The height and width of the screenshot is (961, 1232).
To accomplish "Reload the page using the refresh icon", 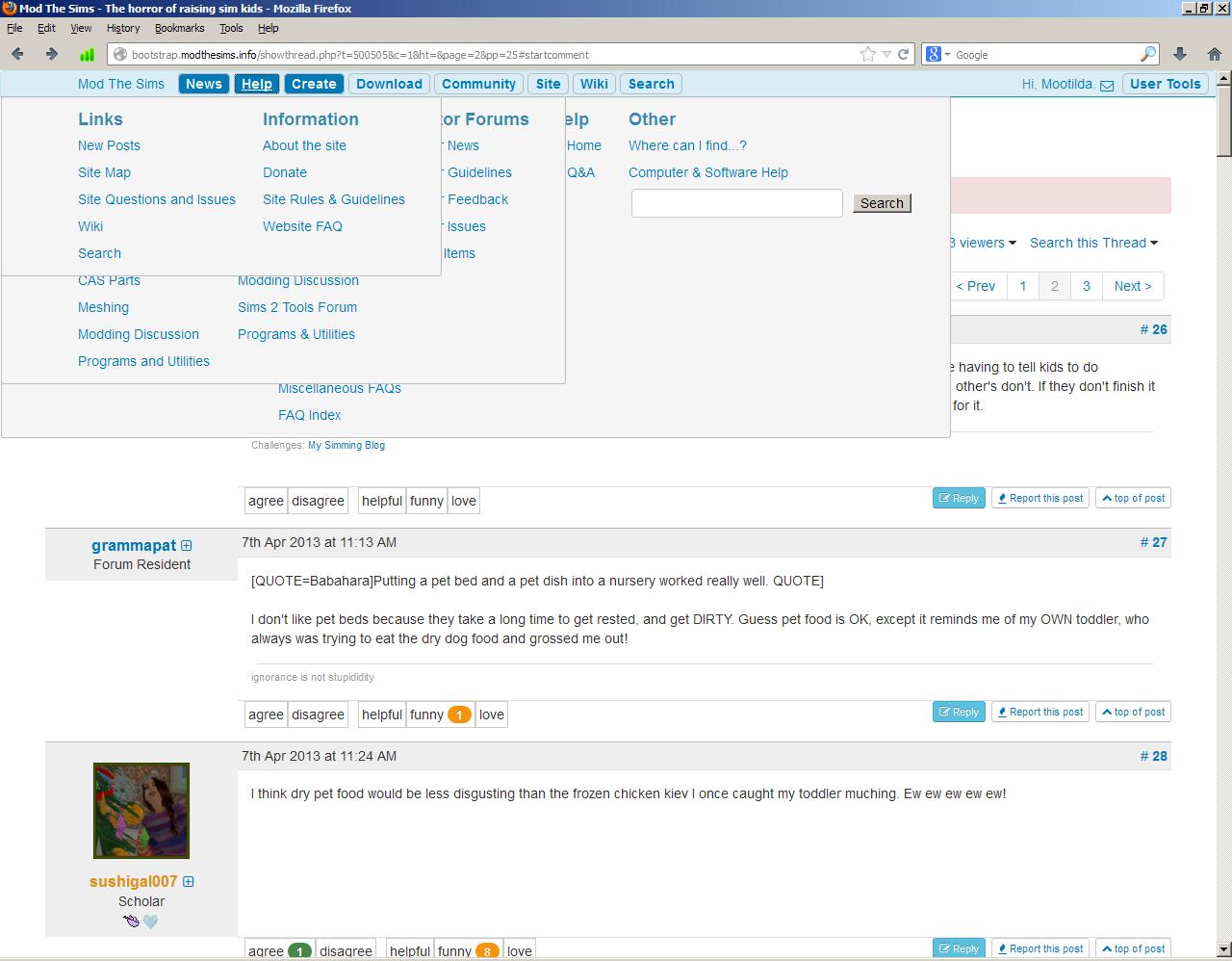I will pyautogui.click(x=904, y=55).
